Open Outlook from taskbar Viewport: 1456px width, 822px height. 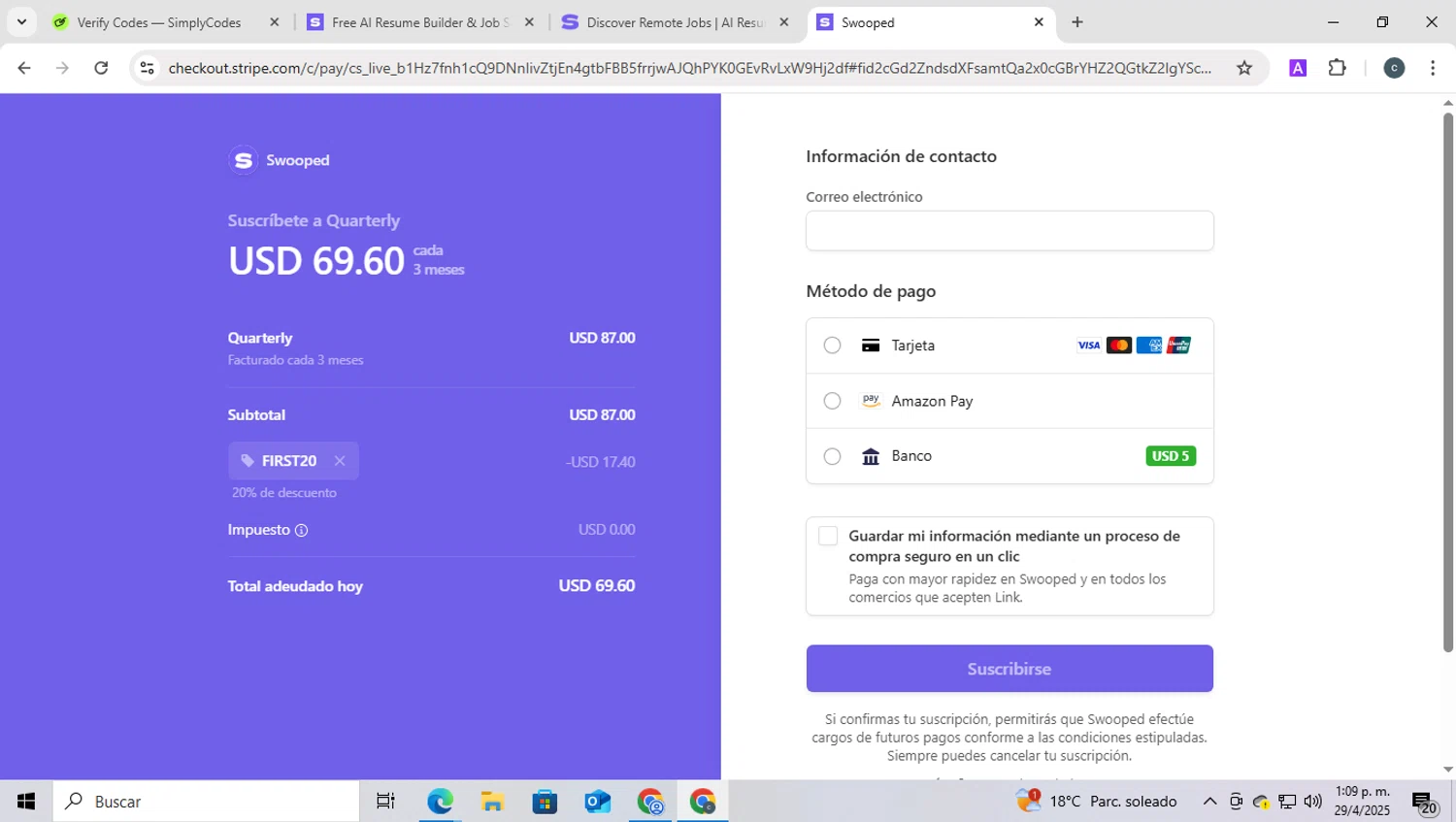coord(597,802)
